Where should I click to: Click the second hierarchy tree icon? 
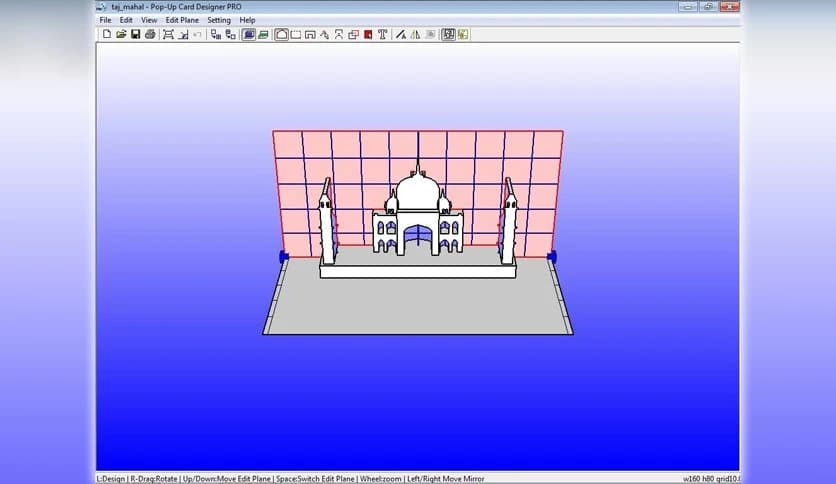(230, 35)
